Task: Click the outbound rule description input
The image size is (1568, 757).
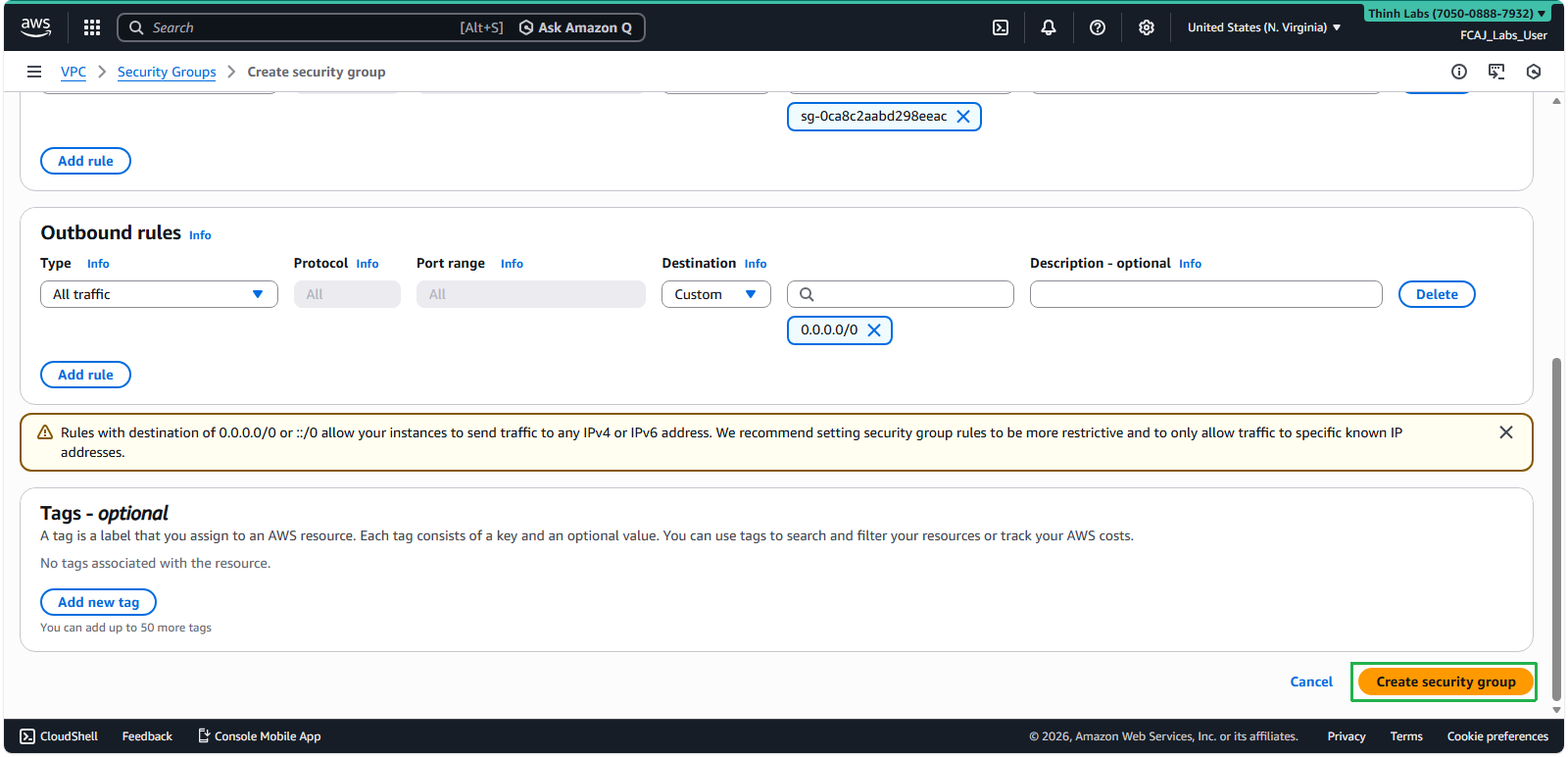Action: click(1205, 294)
